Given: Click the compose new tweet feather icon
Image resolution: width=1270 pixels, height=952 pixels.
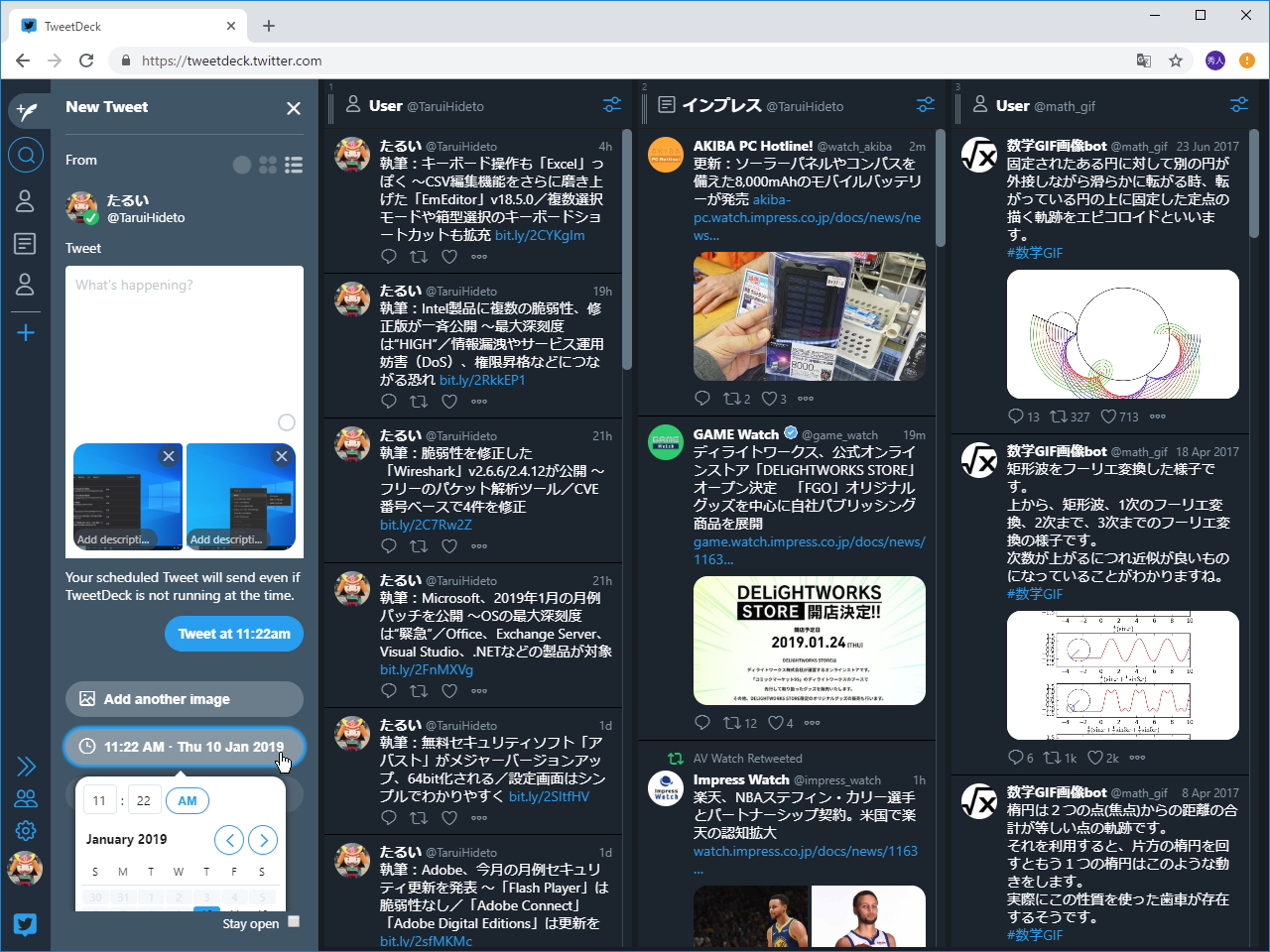Looking at the screenshot, I should pyautogui.click(x=28, y=110).
